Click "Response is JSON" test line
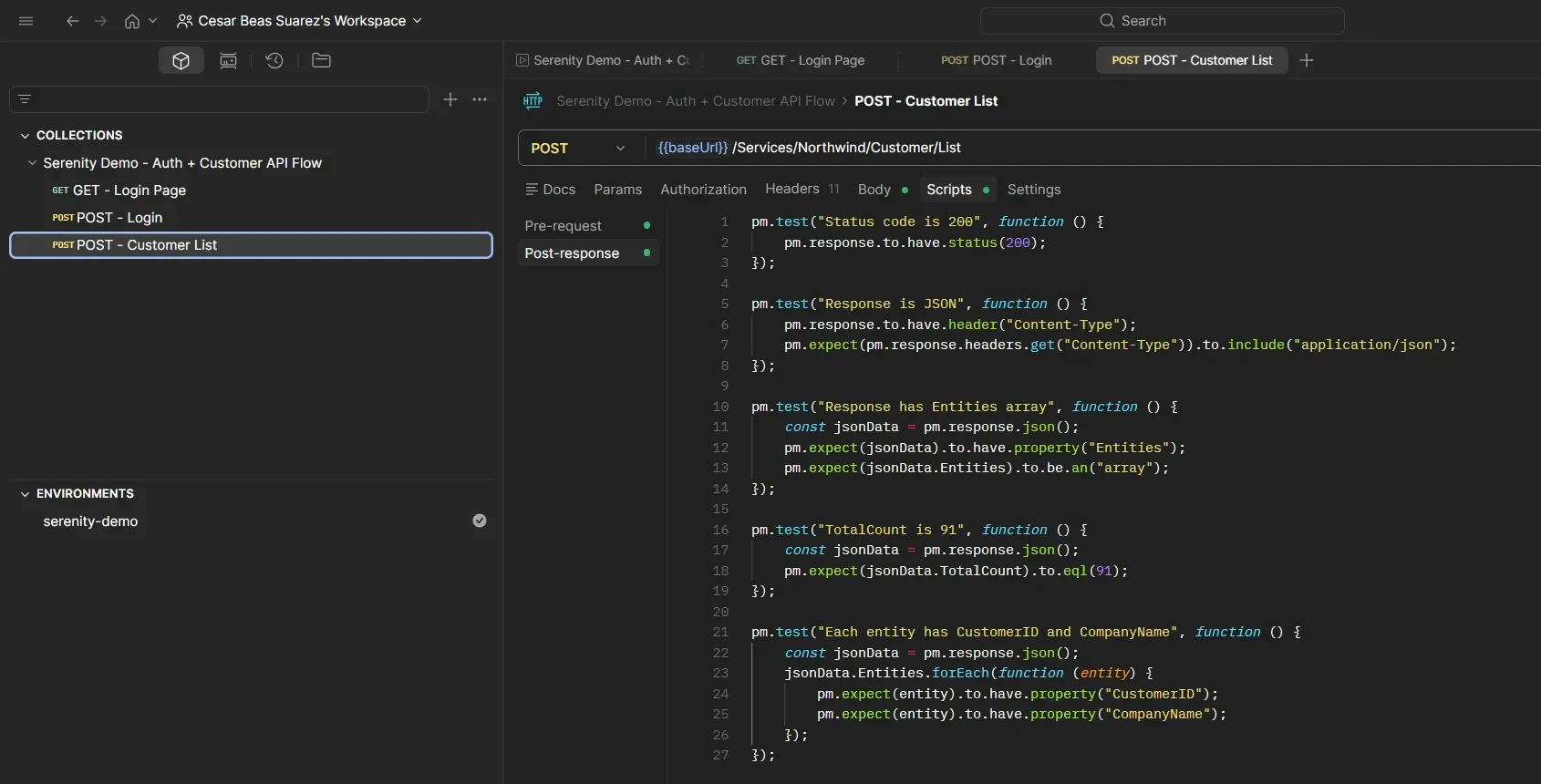This screenshot has height=784, width=1541. click(x=919, y=304)
